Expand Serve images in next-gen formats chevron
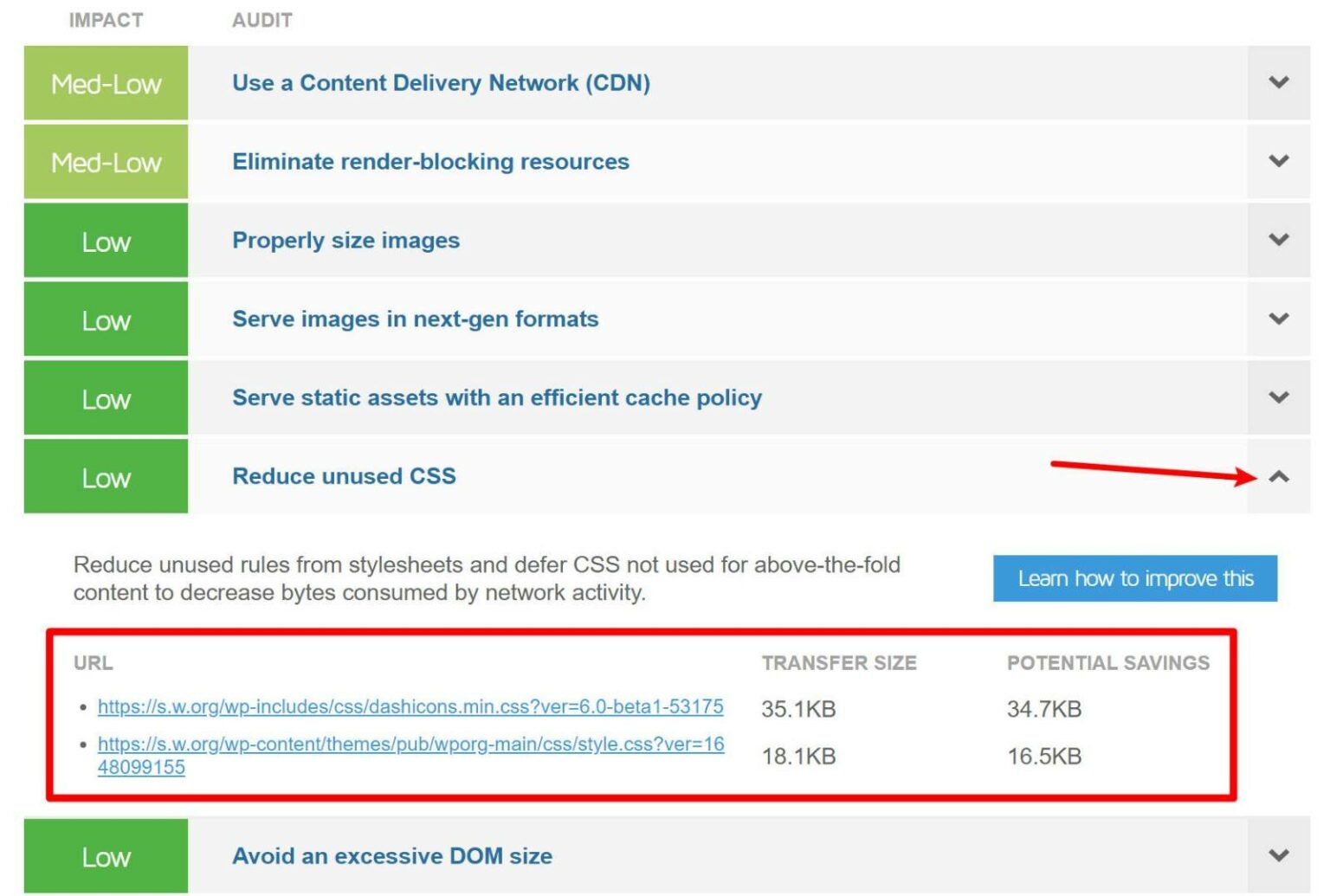1330x896 pixels. [x=1278, y=319]
